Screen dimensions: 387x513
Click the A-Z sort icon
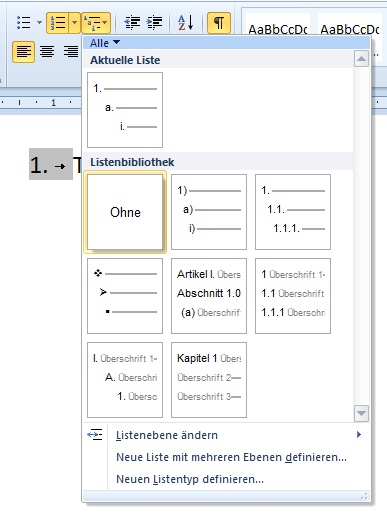click(186, 23)
